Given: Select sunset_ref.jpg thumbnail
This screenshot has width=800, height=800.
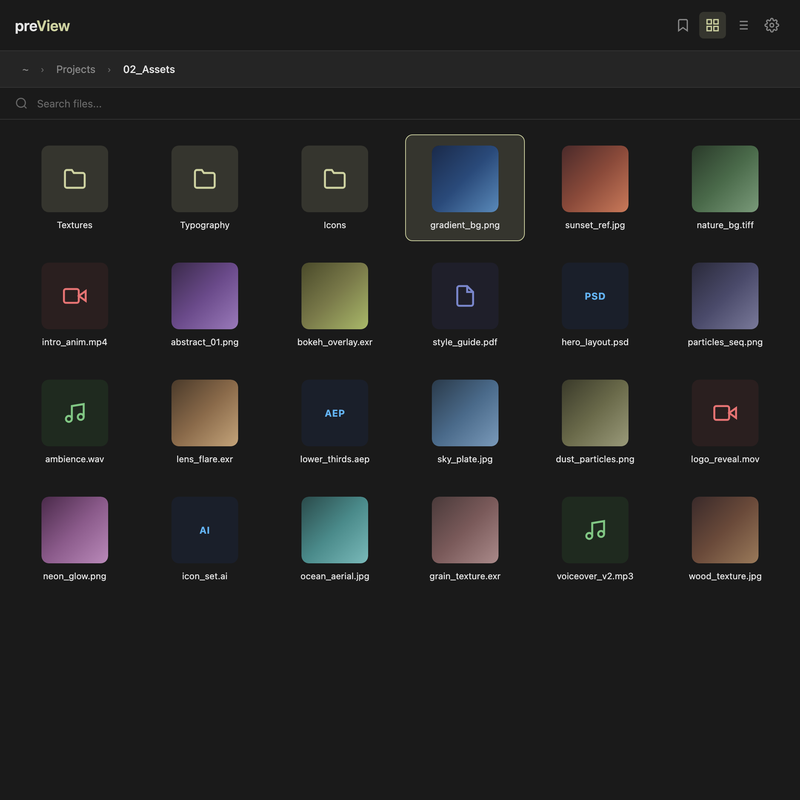Looking at the screenshot, I should click(595, 179).
